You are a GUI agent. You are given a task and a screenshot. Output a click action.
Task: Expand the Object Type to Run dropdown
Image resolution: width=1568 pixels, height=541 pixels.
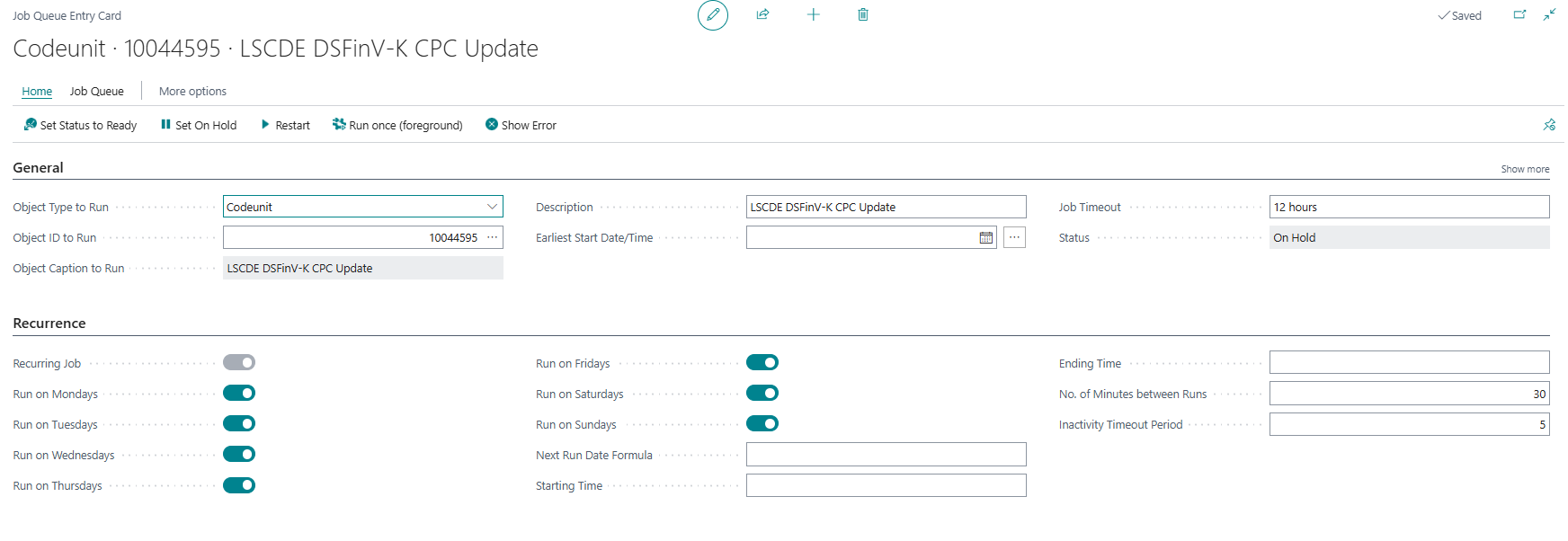492,207
